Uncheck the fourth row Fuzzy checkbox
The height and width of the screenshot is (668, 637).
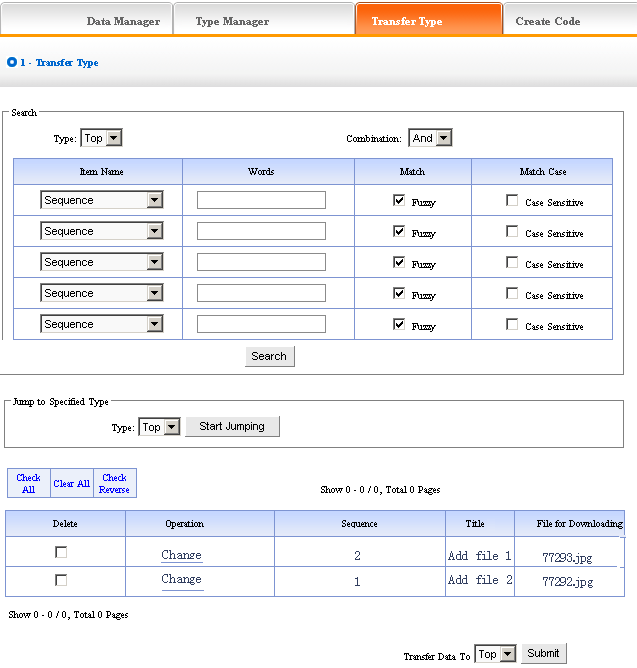[x=399, y=294]
